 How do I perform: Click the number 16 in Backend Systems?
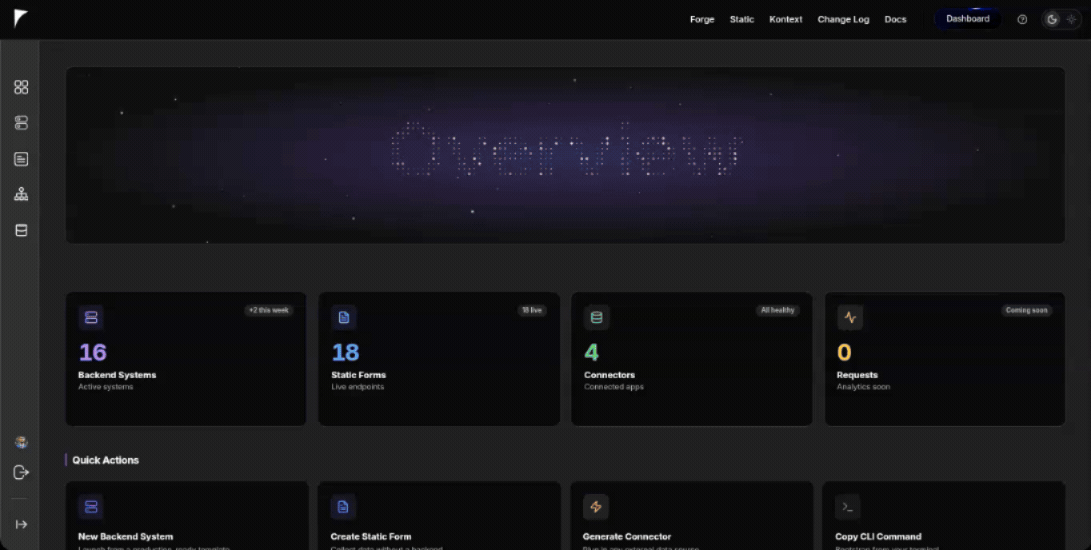click(93, 352)
